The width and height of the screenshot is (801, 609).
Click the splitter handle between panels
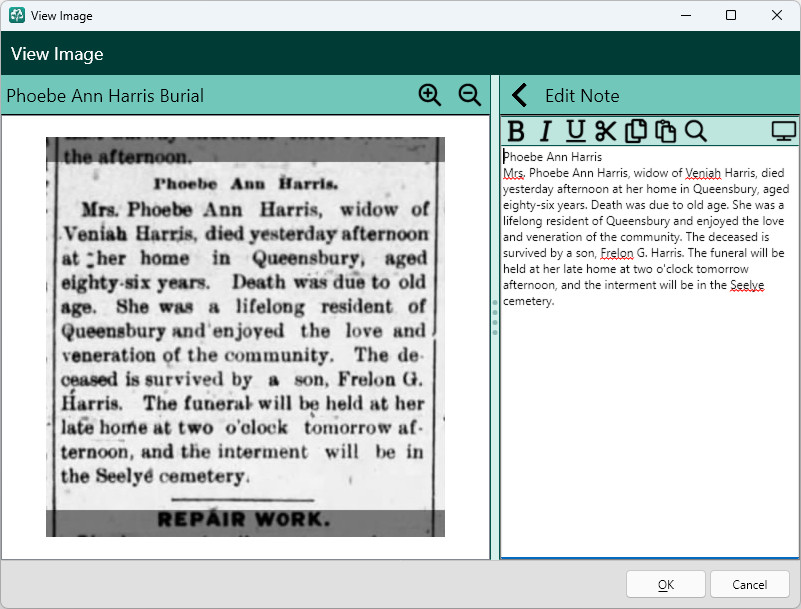point(494,317)
